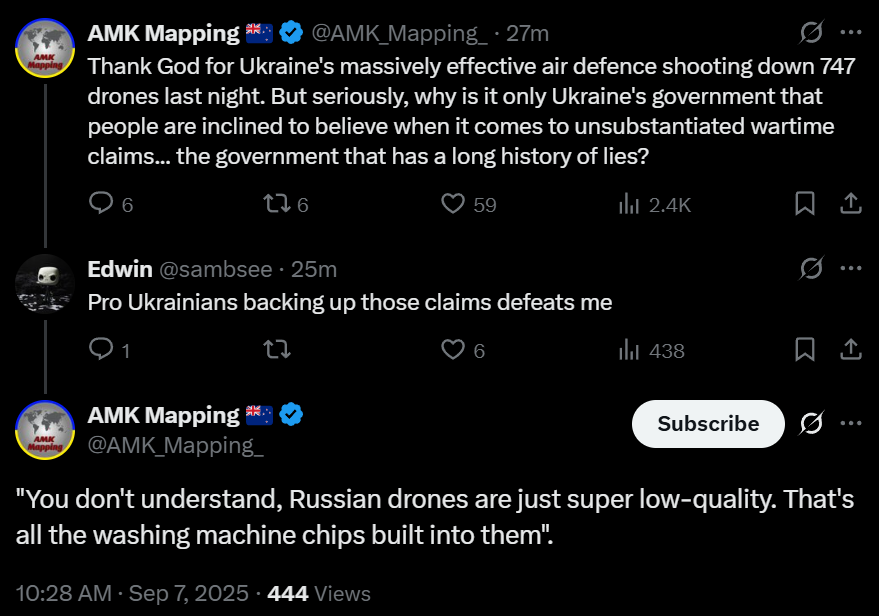Bookmark Edwin's reply

(805, 349)
